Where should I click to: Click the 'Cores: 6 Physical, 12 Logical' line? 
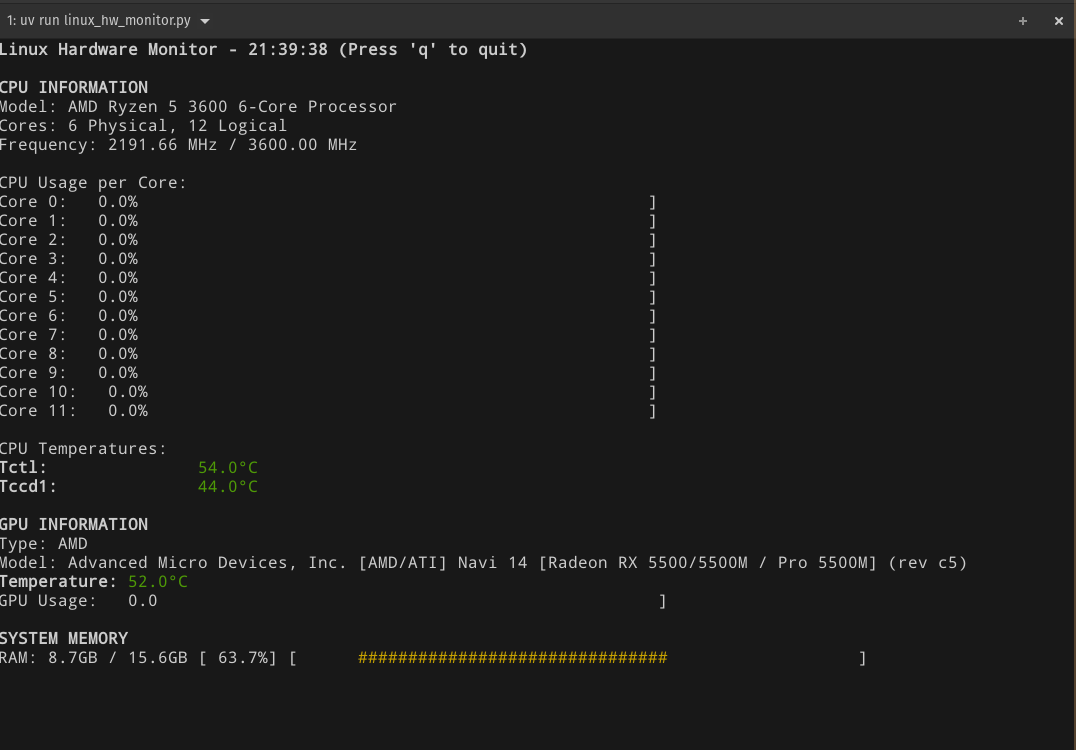(143, 126)
